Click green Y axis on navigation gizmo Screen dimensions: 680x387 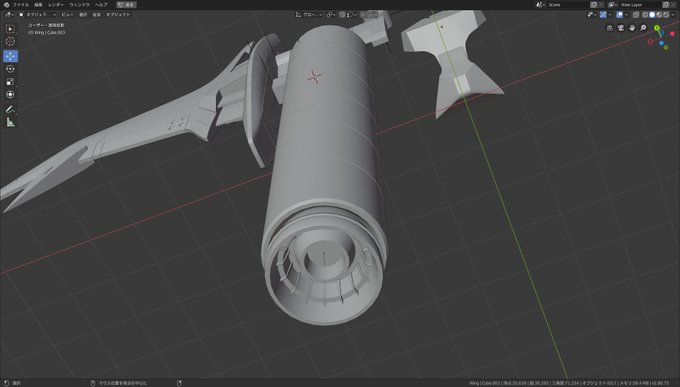point(657,28)
